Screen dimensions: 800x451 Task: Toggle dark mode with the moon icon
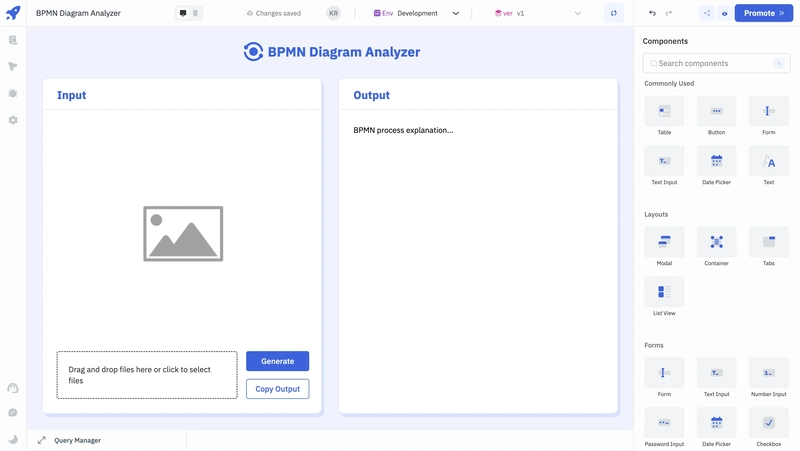(x=13, y=439)
